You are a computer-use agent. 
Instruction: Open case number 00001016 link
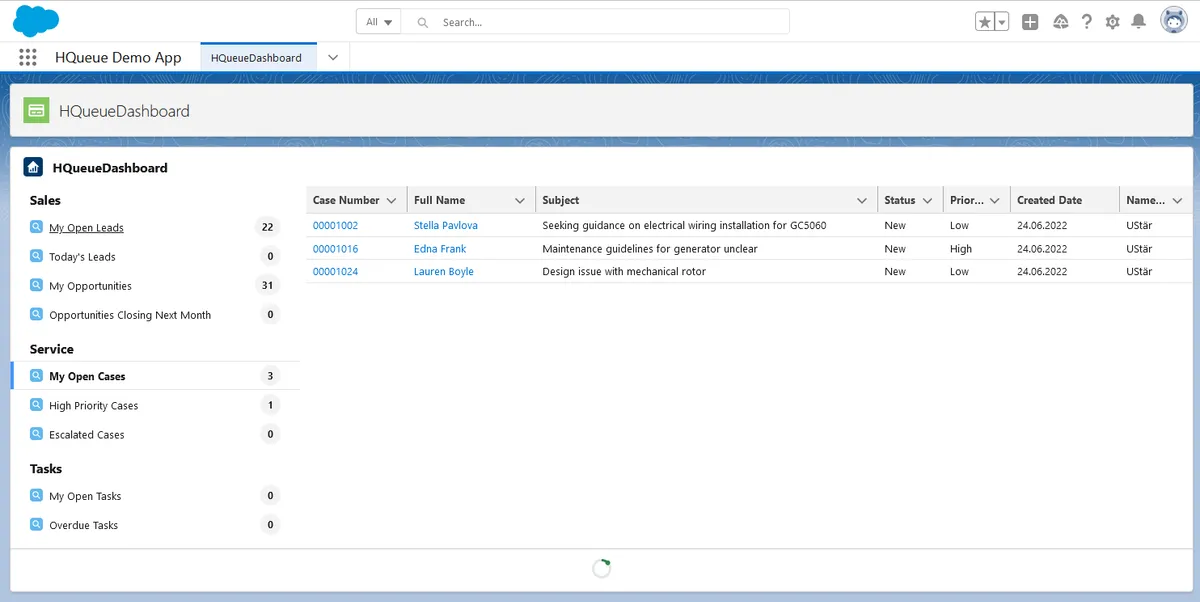tap(335, 249)
